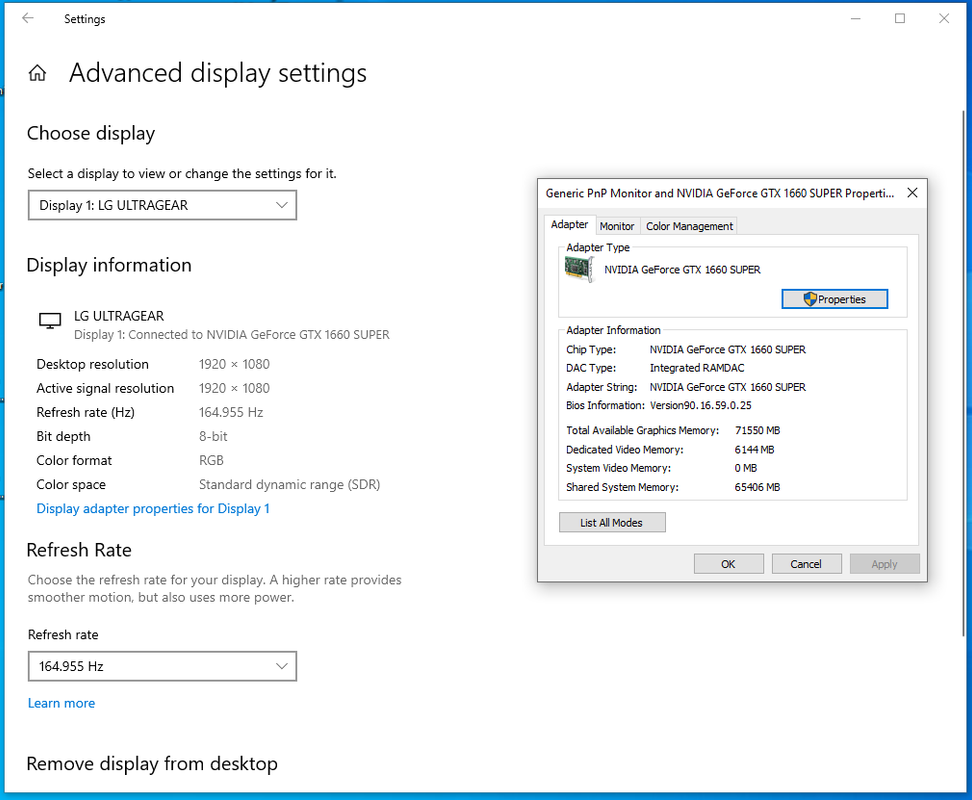Click the Integrated RAMDAC text
The image size is (972, 800).
point(697,368)
